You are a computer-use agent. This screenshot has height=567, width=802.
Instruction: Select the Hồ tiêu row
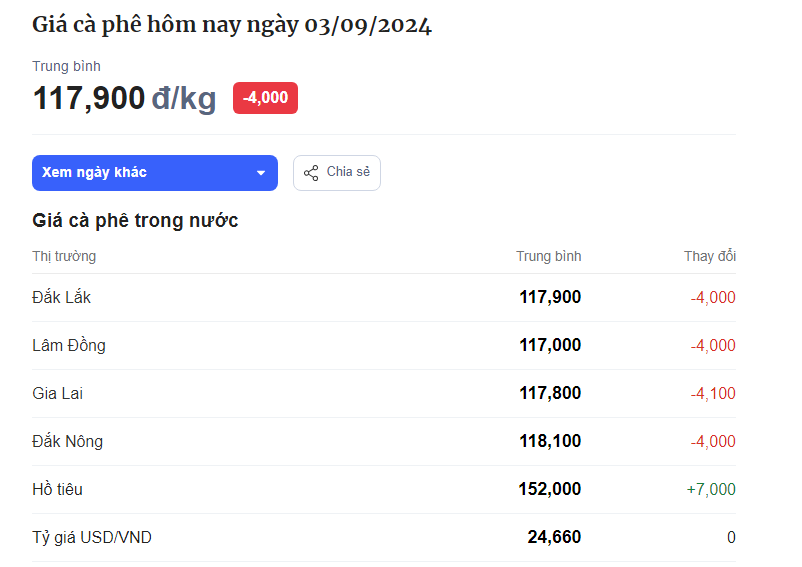384,490
